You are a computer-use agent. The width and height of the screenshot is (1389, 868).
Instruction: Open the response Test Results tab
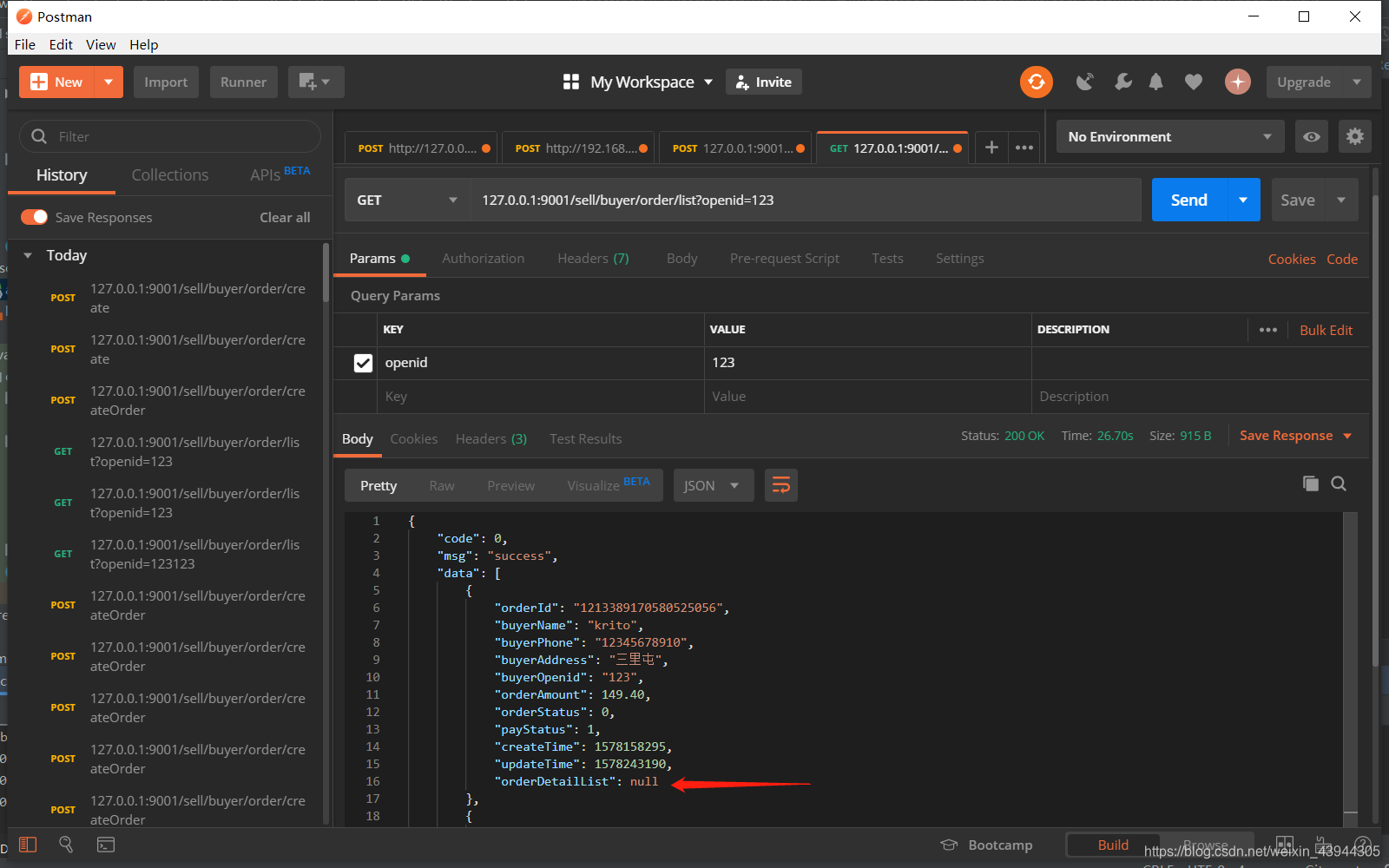click(x=586, y=439)
